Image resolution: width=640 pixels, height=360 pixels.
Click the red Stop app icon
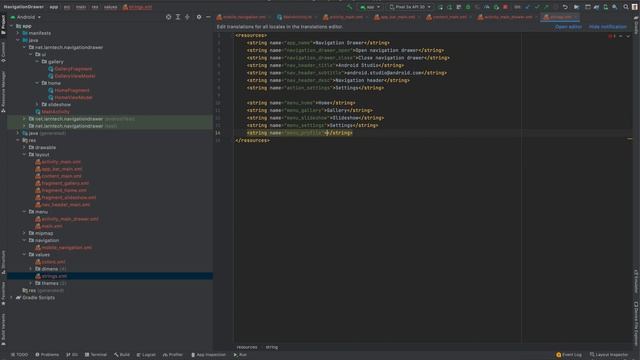[505, 7]
